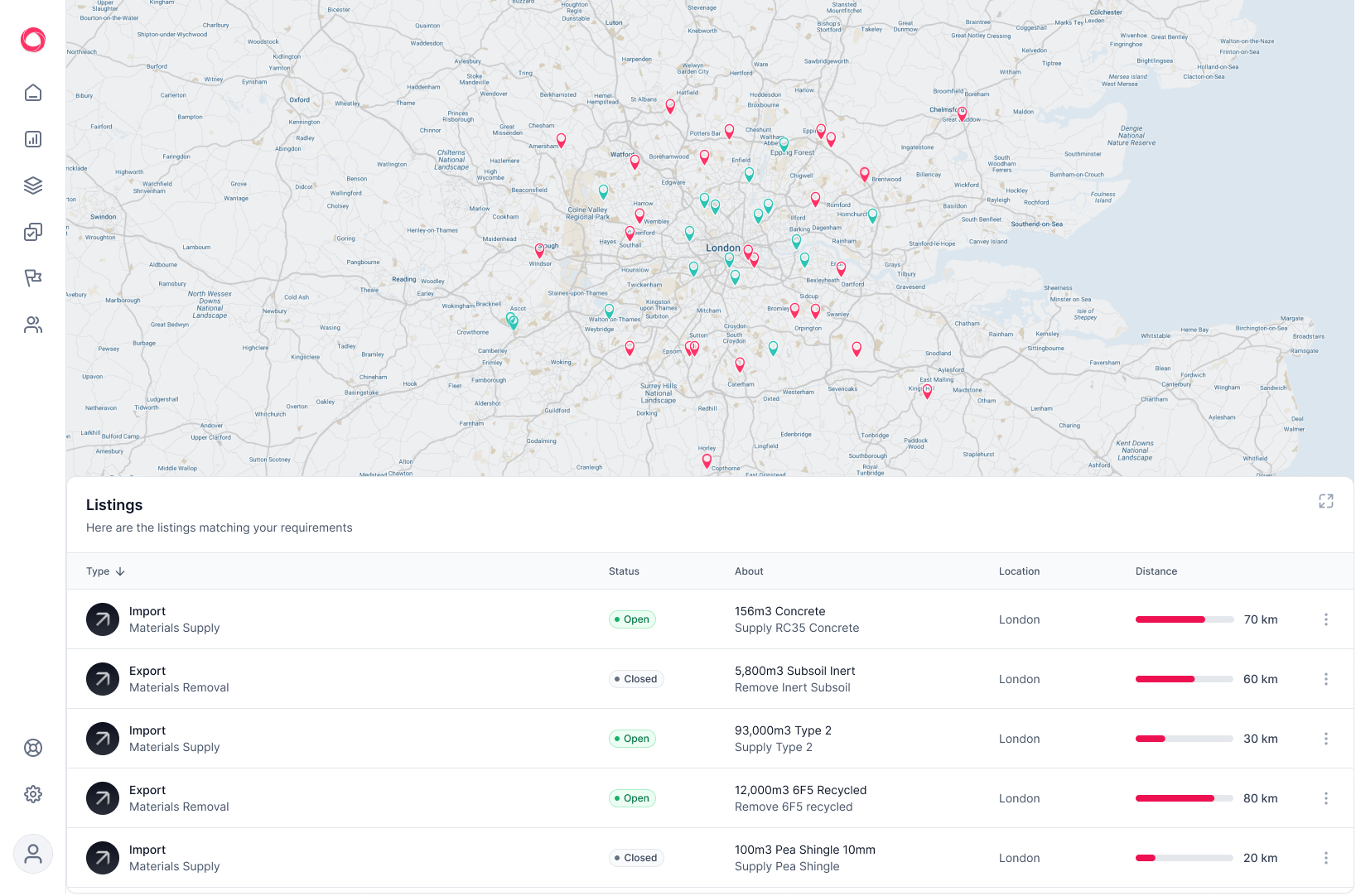Click the red map pin near Chelmsford
1356x896 pixels.
(x=962, y=113)
